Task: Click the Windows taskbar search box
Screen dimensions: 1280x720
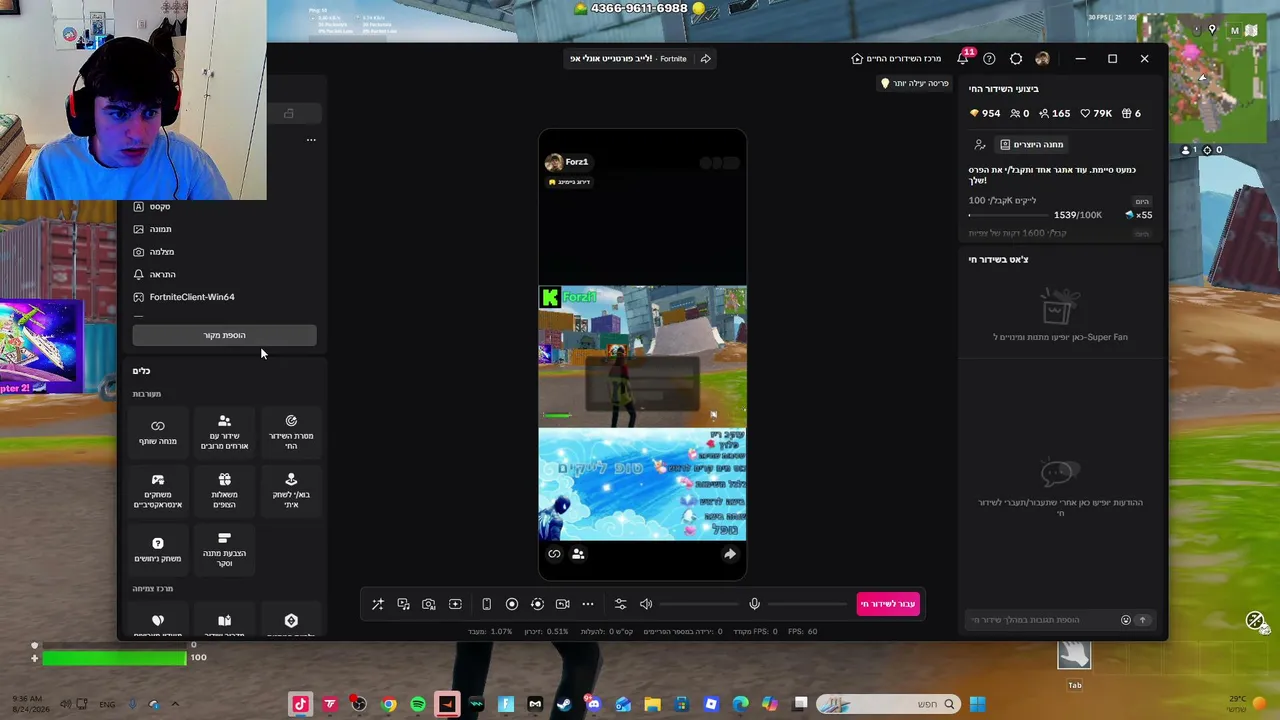Action: pyautogui.click(x=887, y=704)
